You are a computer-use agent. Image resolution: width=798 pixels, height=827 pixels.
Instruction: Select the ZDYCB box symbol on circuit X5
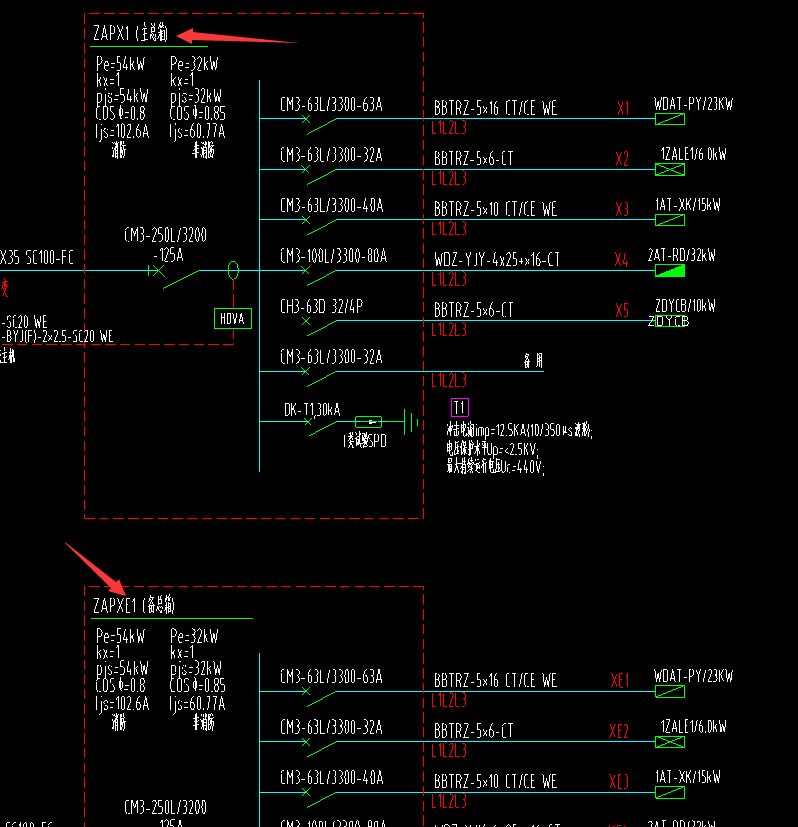click(671, 321)
